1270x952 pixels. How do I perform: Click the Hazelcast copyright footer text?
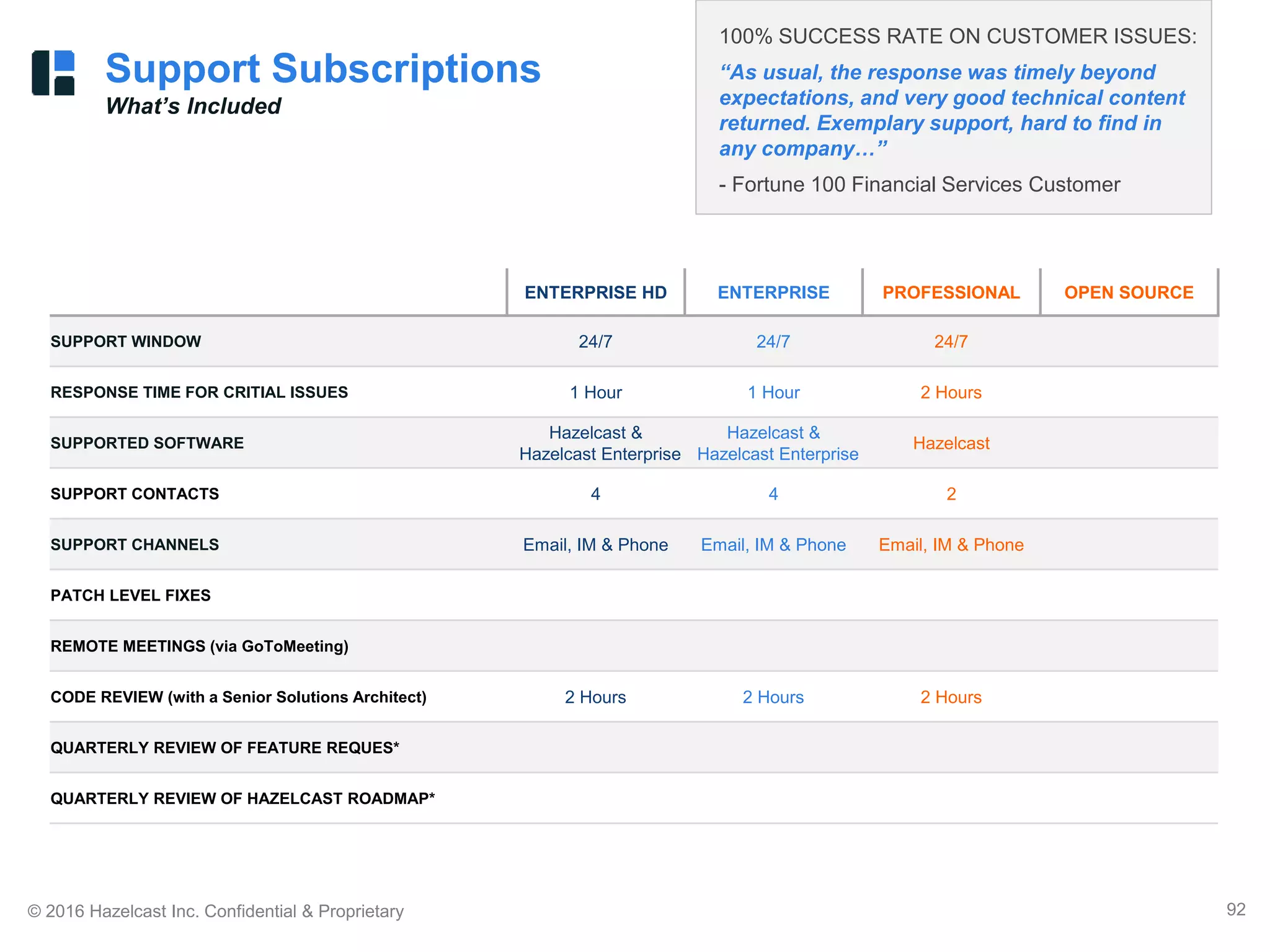pos(215,911)
